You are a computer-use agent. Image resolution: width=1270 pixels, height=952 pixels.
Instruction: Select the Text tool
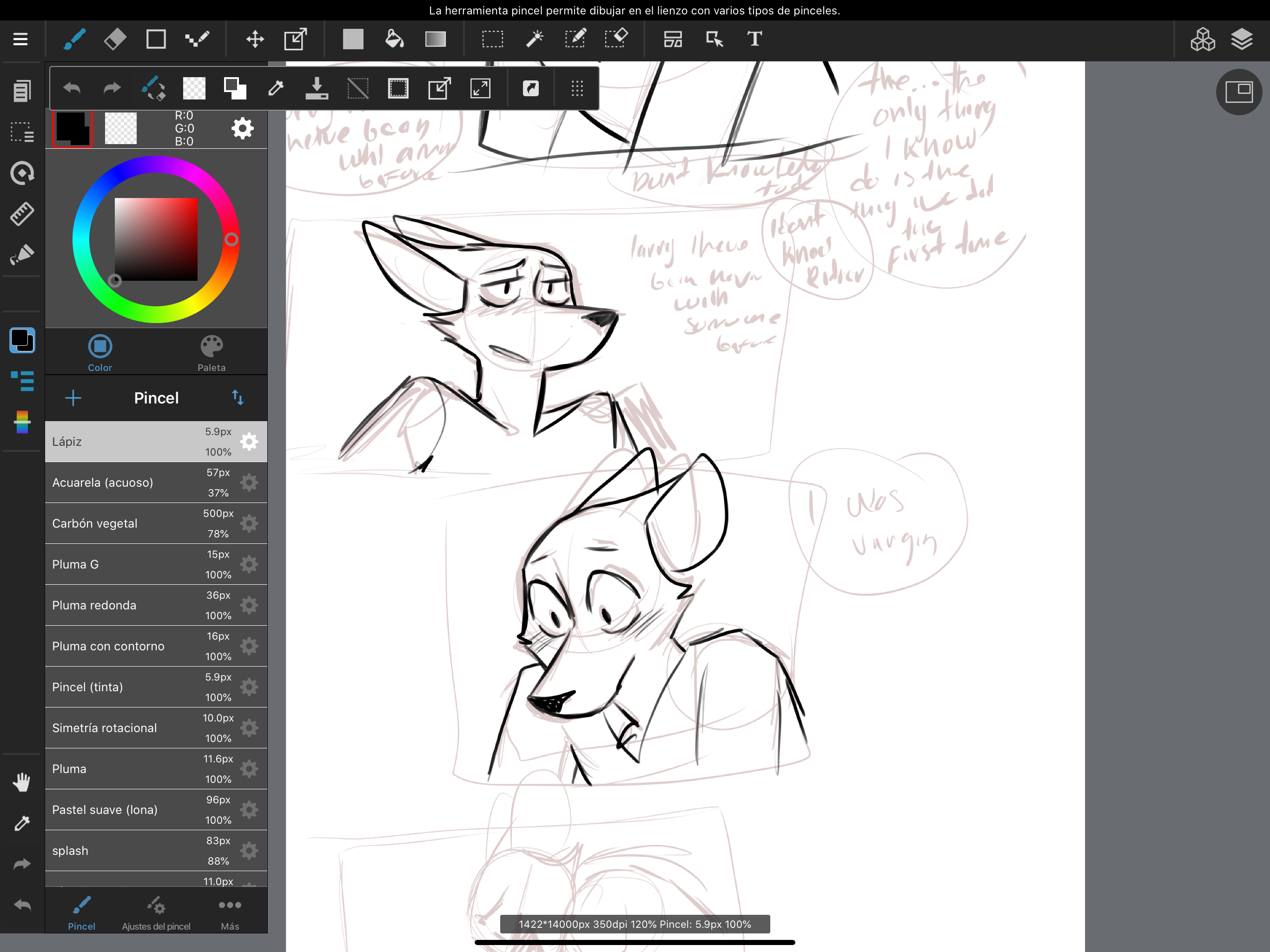pyautogui.click(x=754, y=39)
